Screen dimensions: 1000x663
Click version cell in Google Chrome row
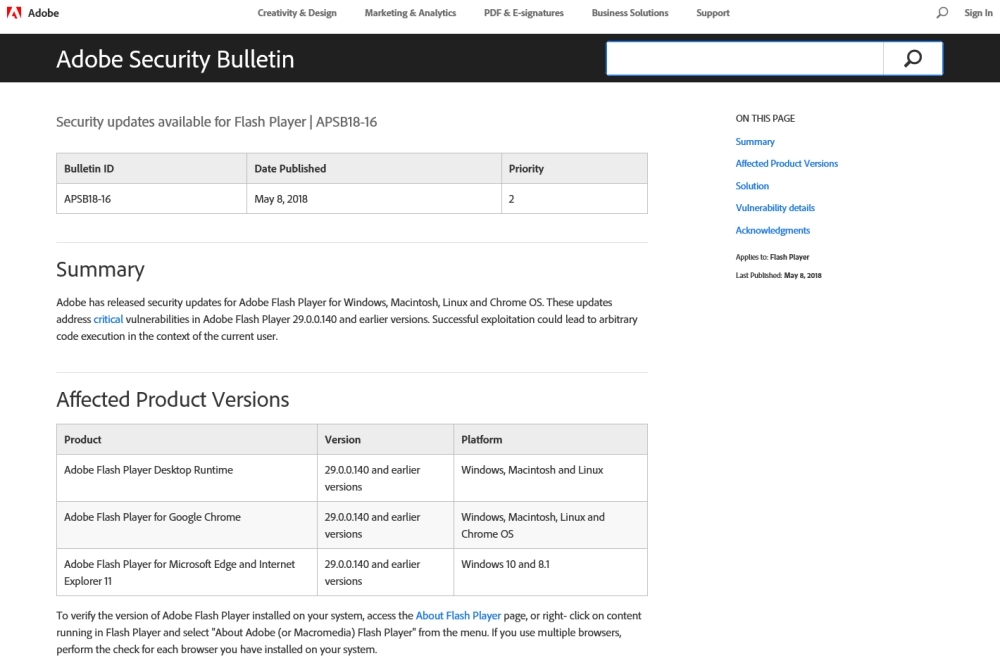[385, 525]
